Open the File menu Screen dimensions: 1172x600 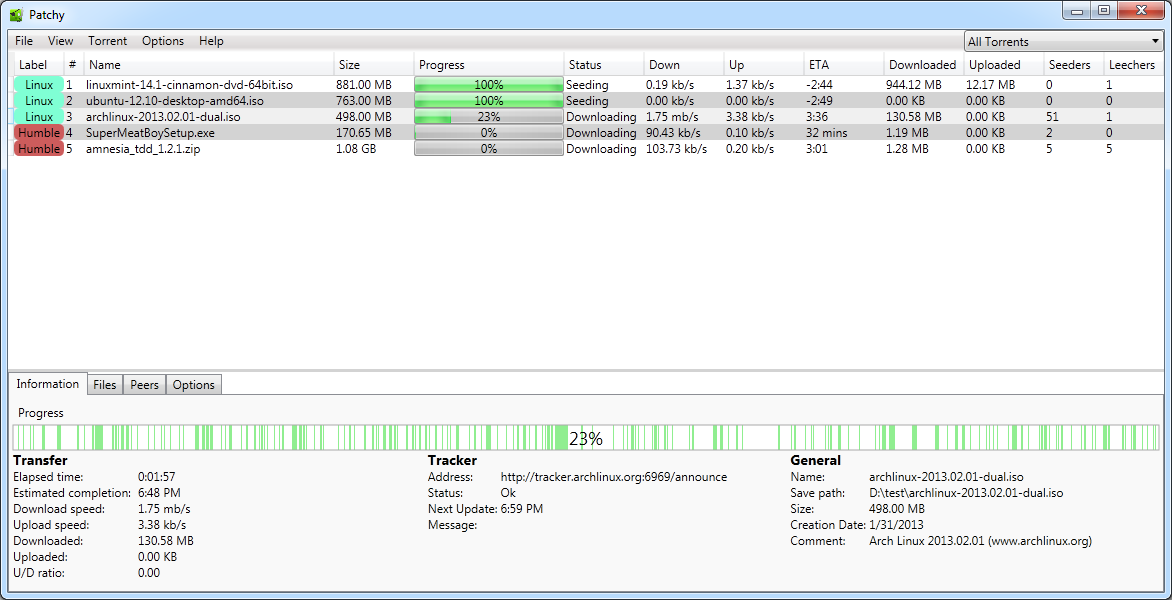tap(24, 41)
